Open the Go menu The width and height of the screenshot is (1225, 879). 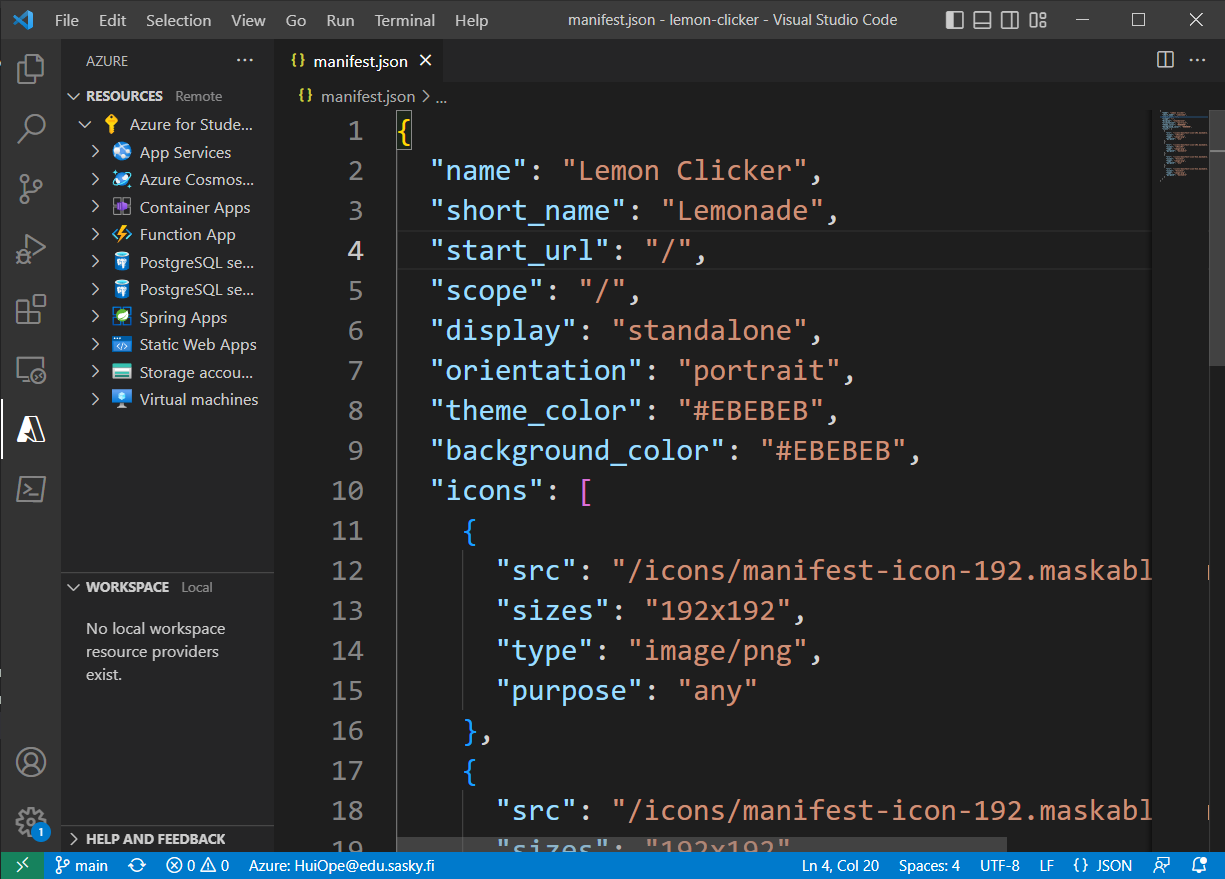[296, 20]
